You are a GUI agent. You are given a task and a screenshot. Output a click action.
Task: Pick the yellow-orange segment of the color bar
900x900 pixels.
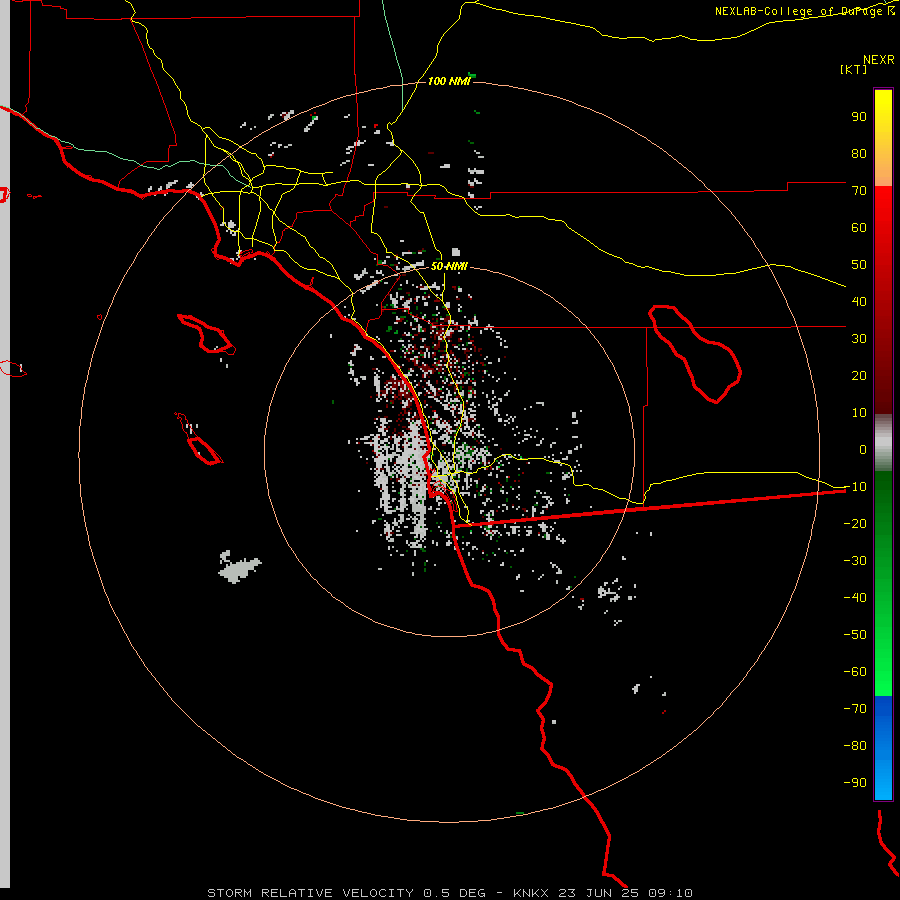tap(883, 138)
